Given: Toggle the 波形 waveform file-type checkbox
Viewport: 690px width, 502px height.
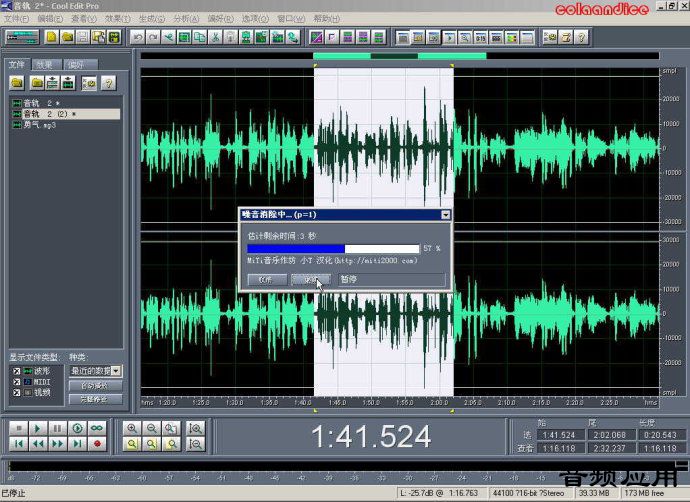Looking at the screenshot, I should tap(16, 371).
